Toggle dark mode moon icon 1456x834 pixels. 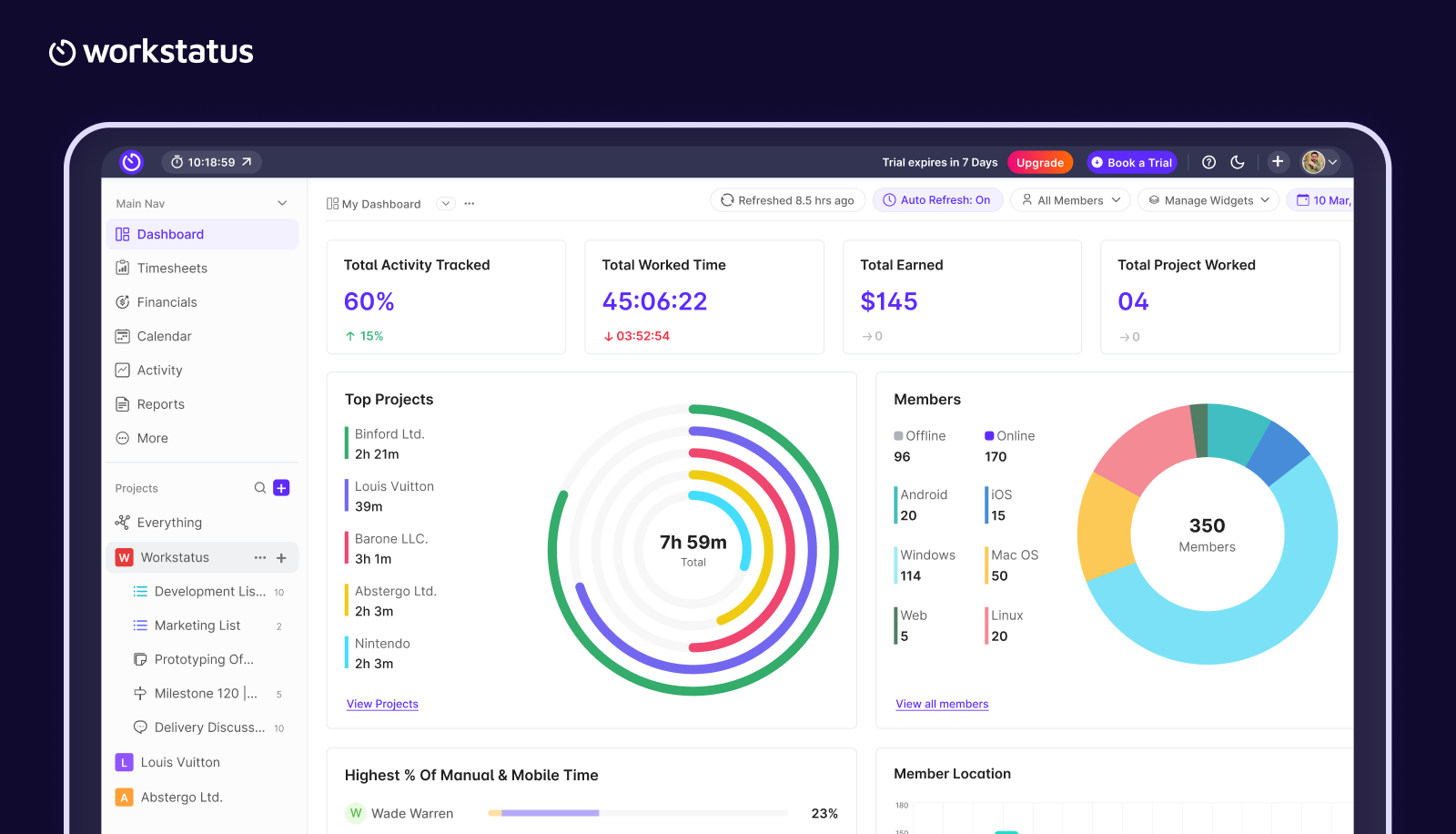coord(1238,162)
